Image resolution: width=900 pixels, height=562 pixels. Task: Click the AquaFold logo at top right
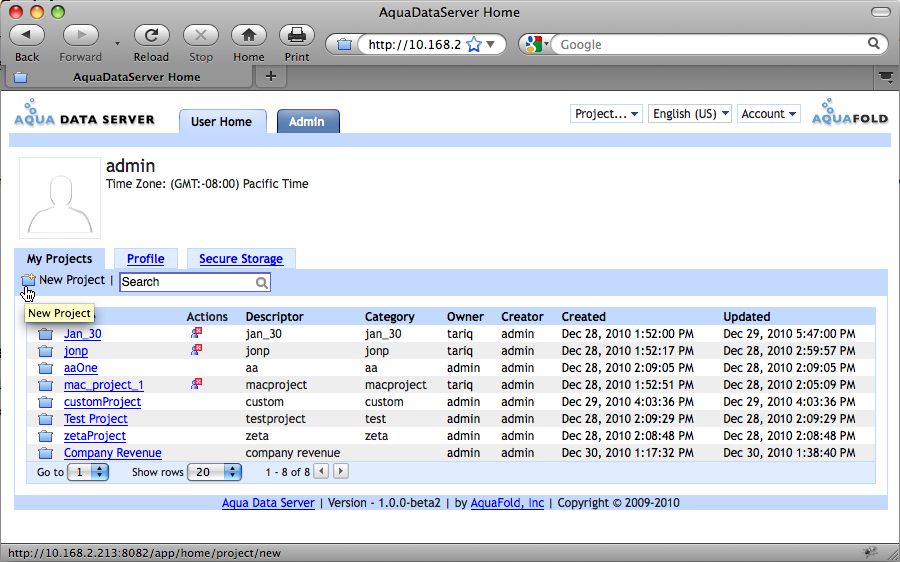pyautogui.click(x=850, y=113)
